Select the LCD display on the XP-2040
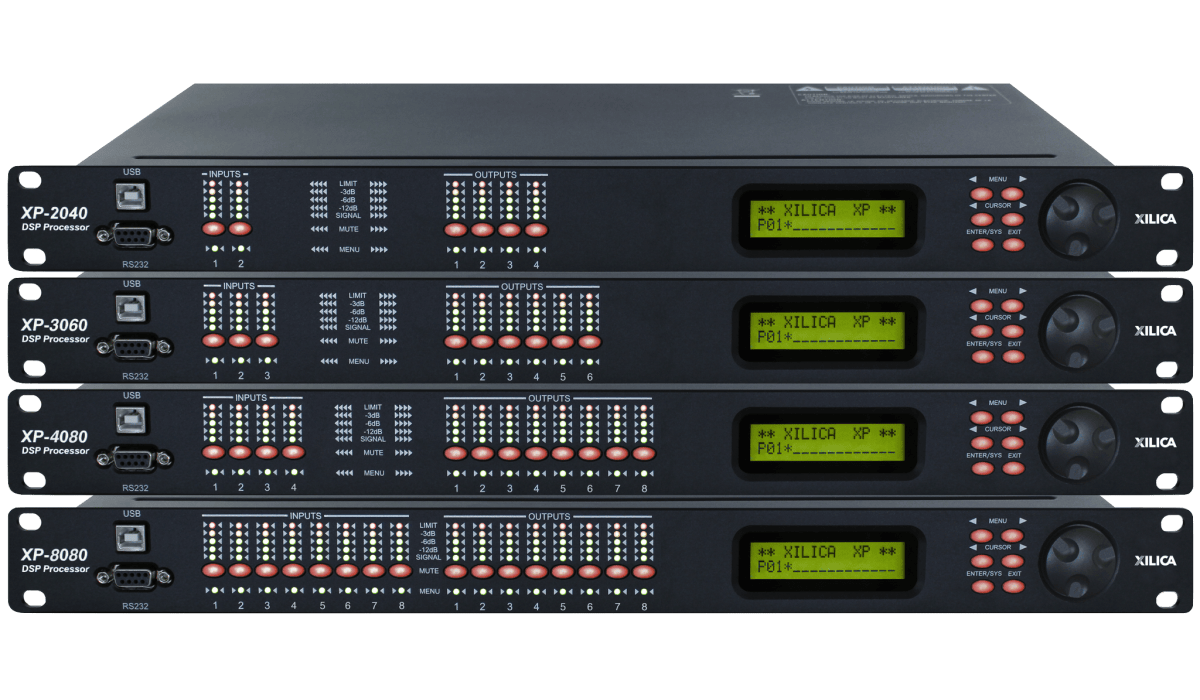The image size is (1200, 700). pos(826,221)
